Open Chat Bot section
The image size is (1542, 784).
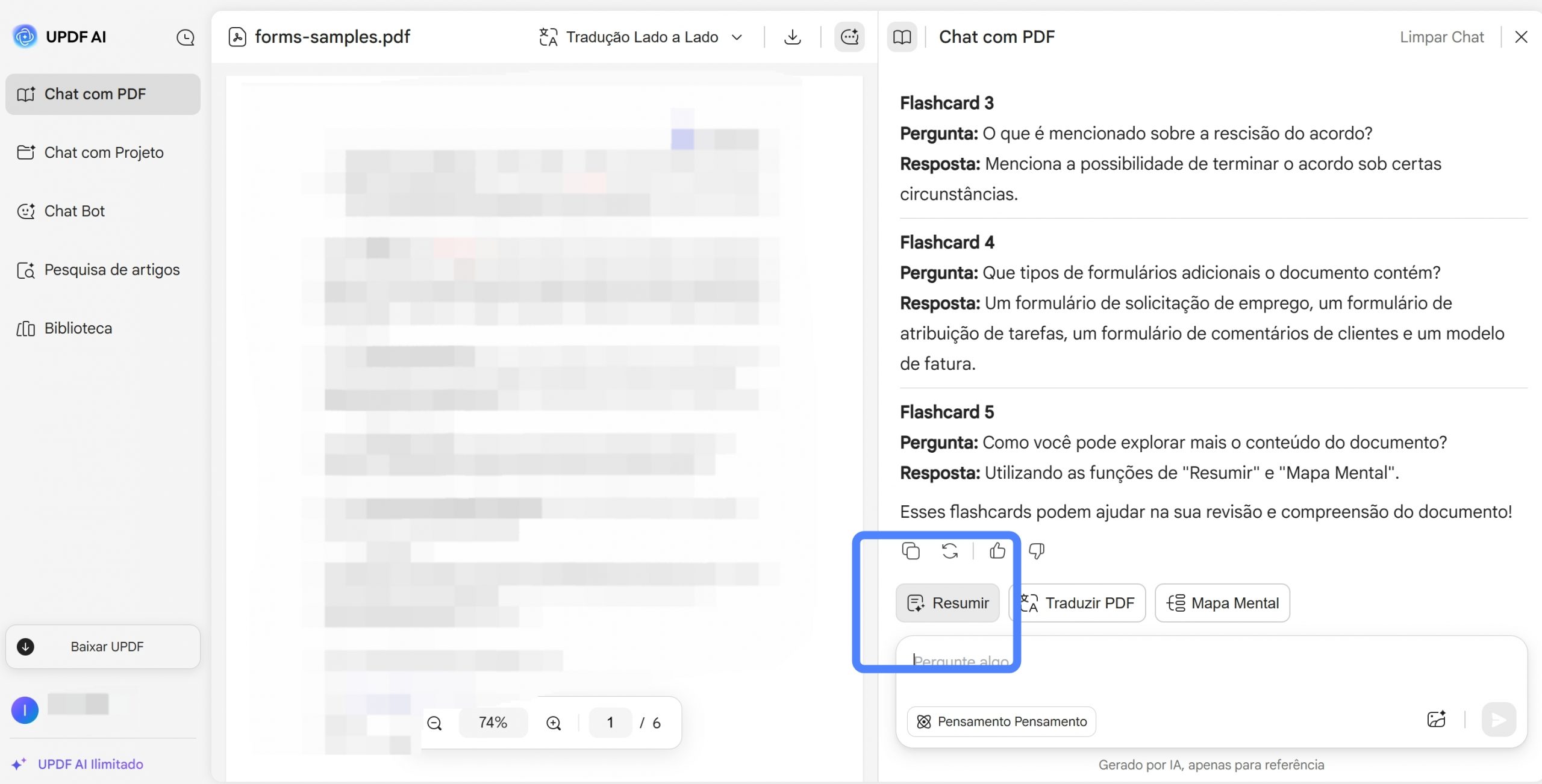[103, 211]
